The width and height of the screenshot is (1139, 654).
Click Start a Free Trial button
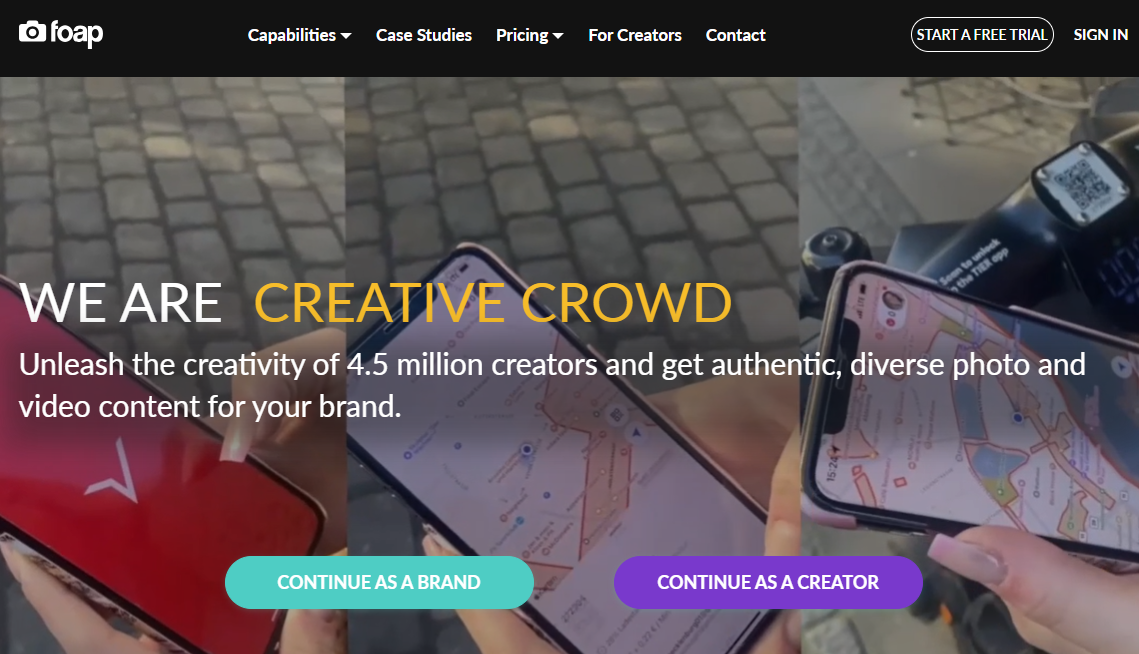982,34
